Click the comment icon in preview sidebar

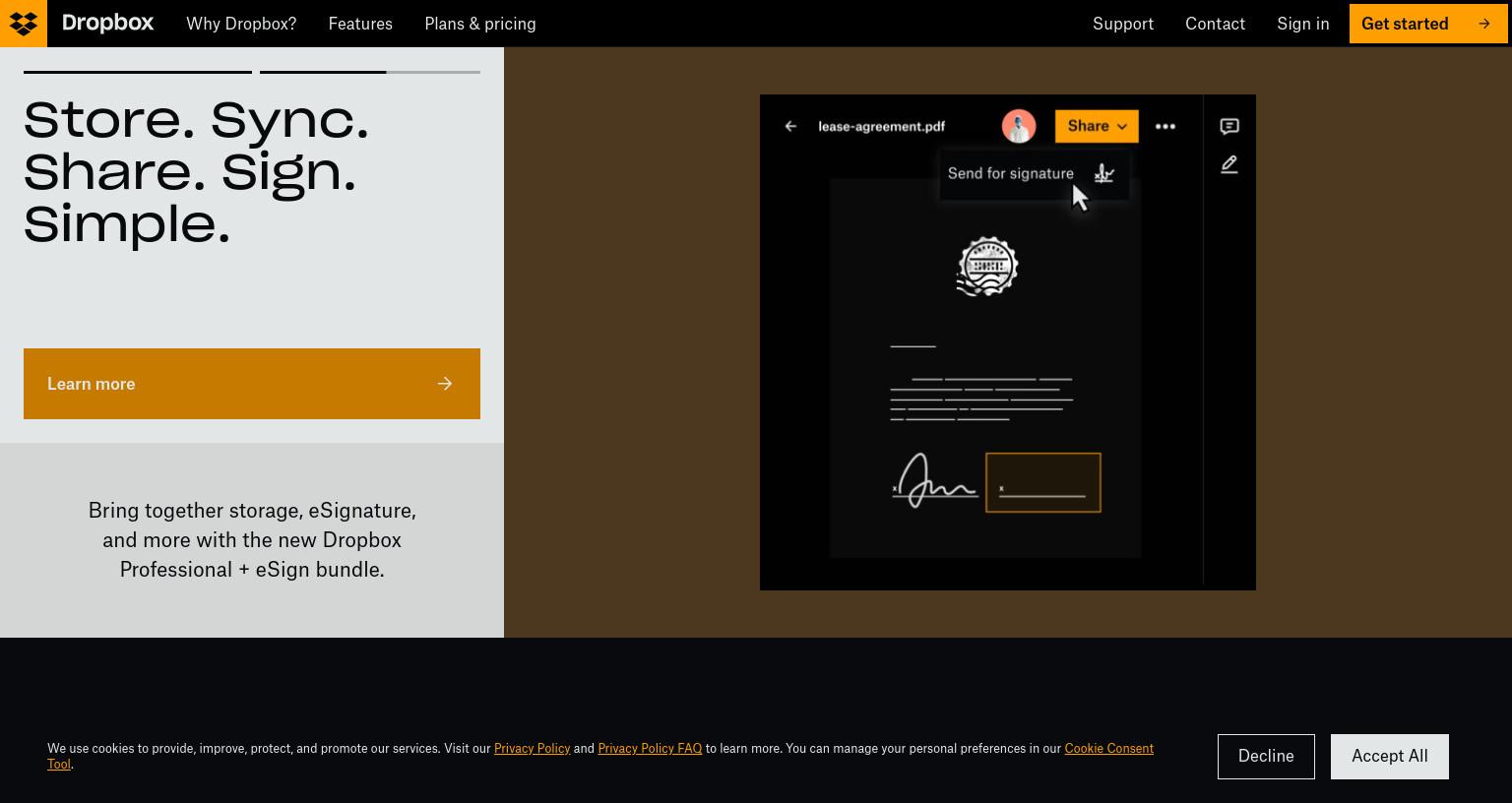[x=1229, y=126]
